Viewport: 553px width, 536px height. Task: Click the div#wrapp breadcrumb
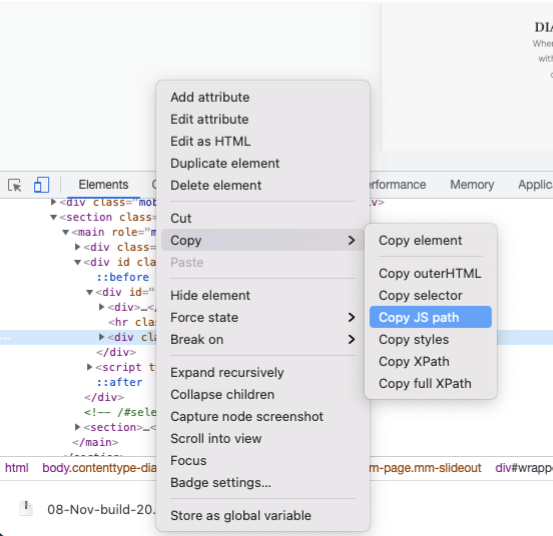[x=524, y=468]
